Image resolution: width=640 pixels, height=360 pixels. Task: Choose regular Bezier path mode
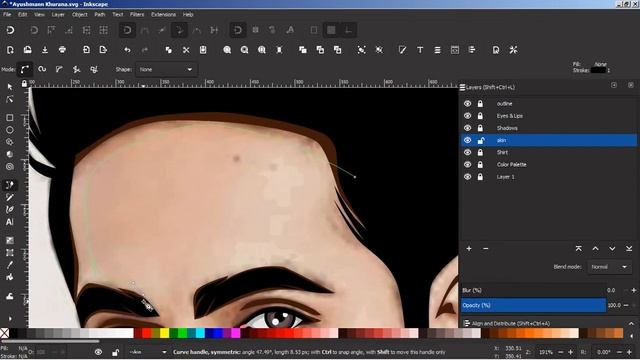point(25,69)
